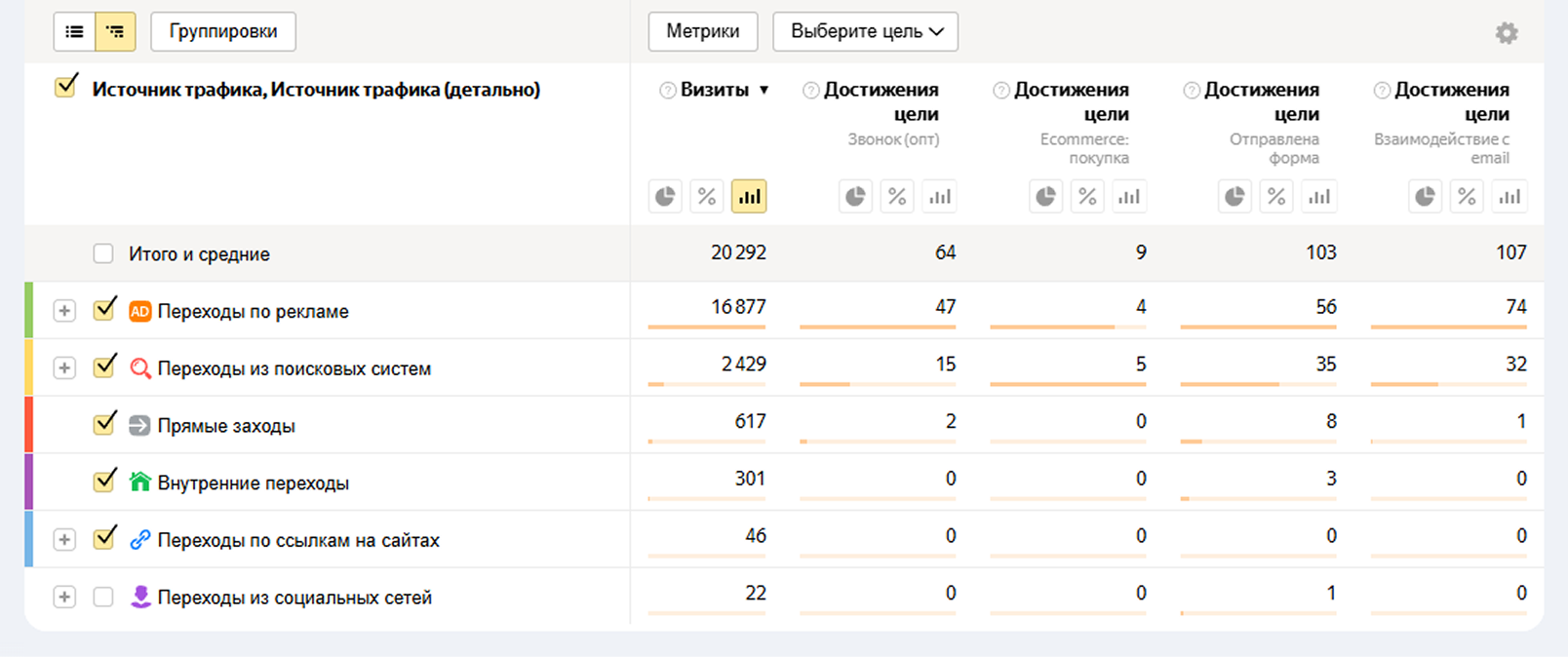Toggle bar chart for Отправлена форма column

pos(1319,197)
